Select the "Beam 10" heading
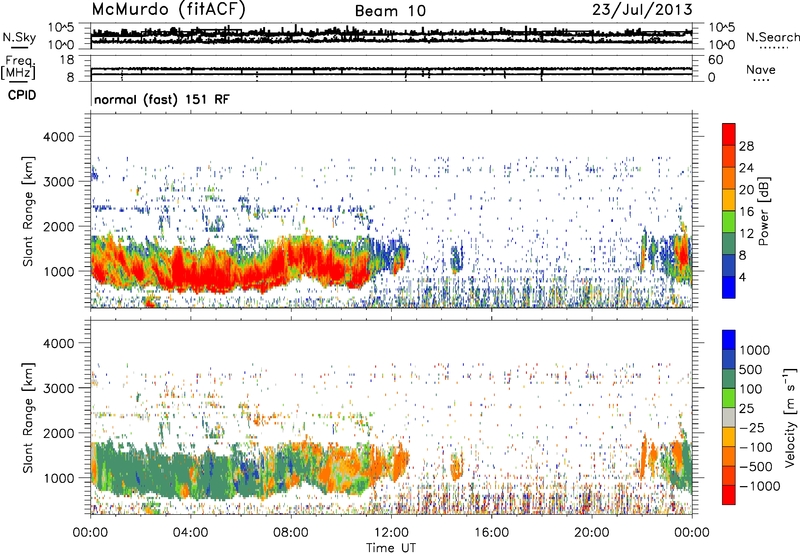 (x=390, y=11)
